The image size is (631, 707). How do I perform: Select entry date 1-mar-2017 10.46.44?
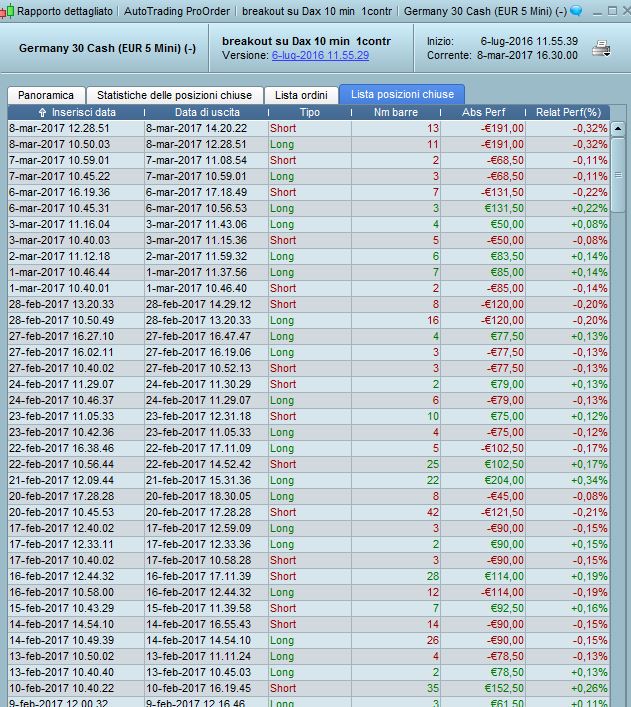59,272
